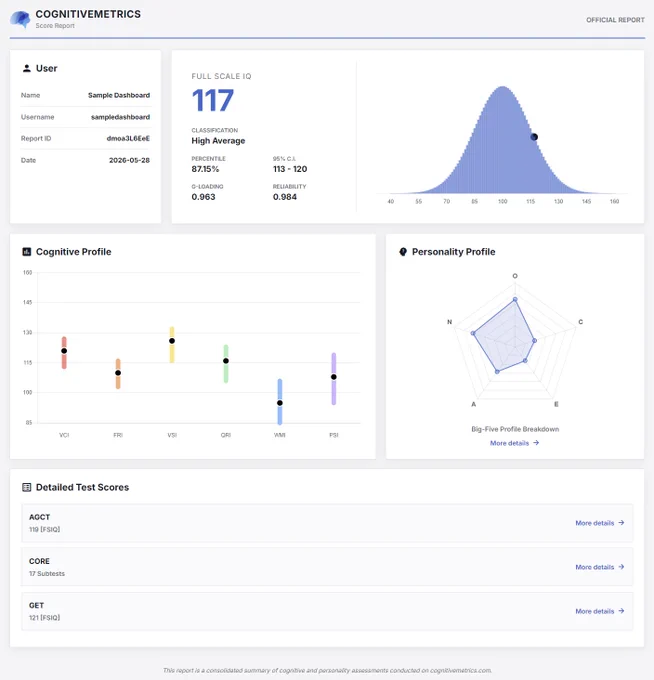Click the username sampledashboard
The image size is (654, 680).
[120, 117]
